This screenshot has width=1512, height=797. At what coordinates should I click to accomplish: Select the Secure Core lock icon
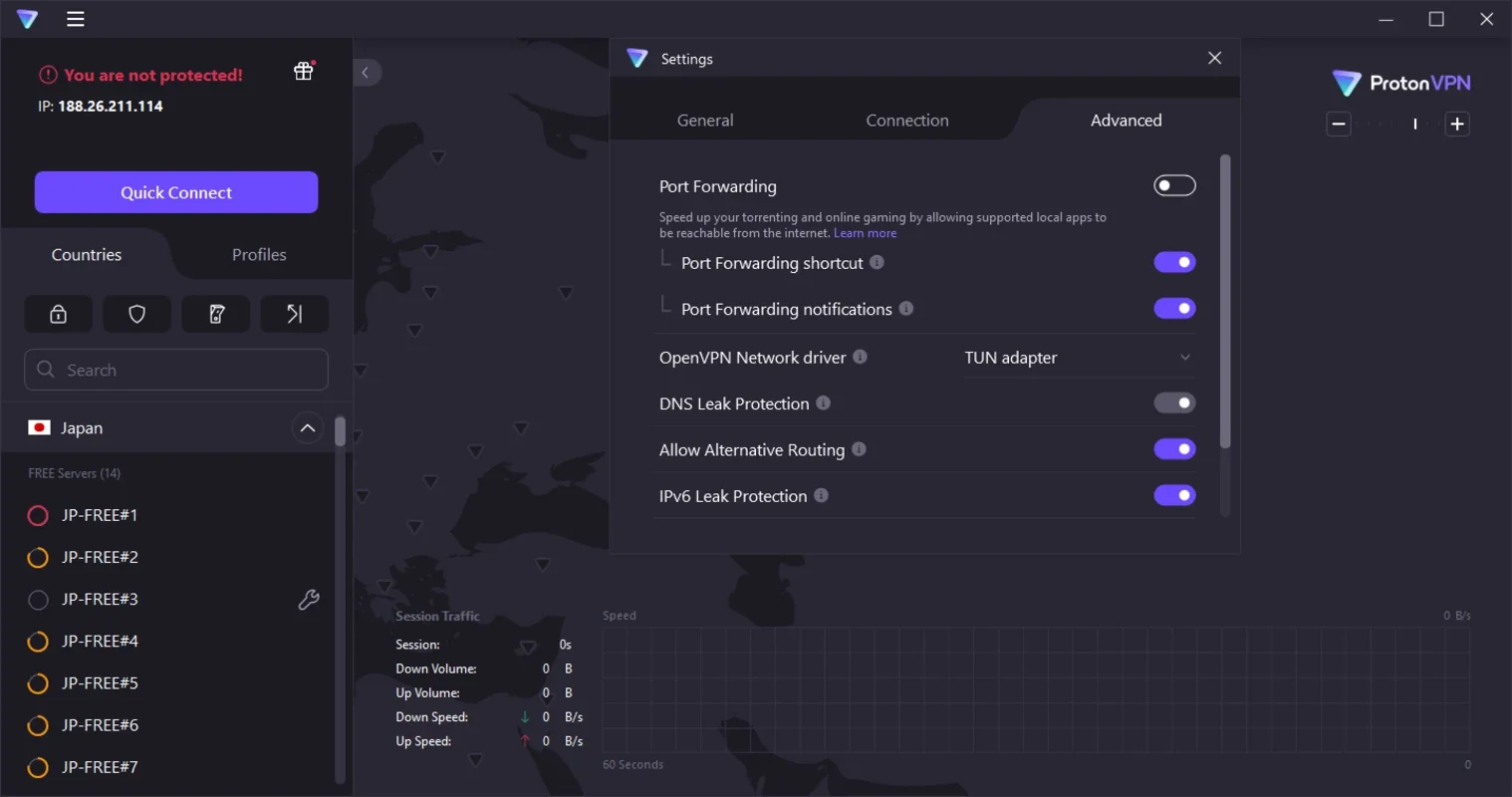click(58, 314)
